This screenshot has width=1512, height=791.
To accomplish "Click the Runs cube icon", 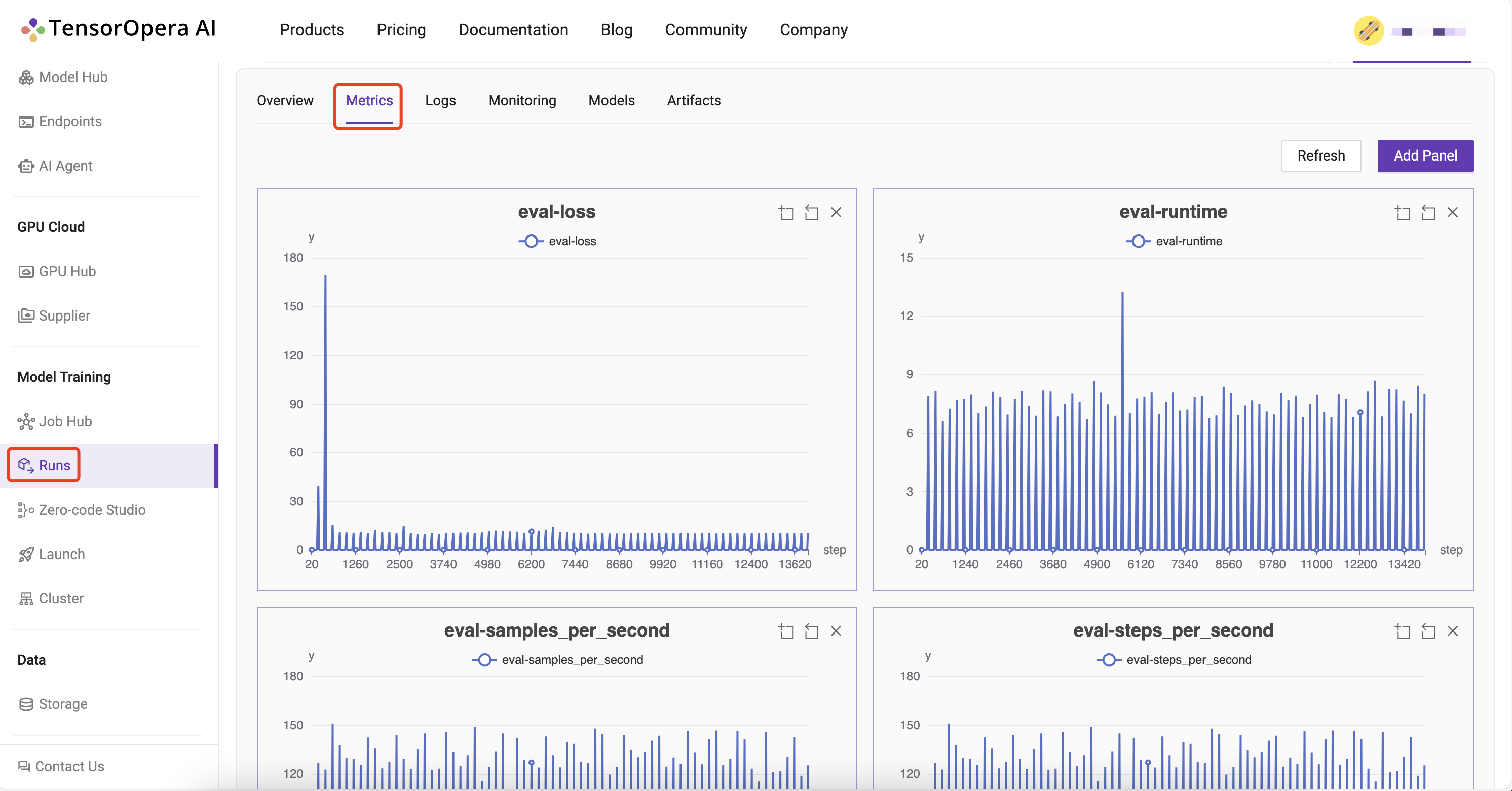I will pyautogui.click(x=26, y=465).
